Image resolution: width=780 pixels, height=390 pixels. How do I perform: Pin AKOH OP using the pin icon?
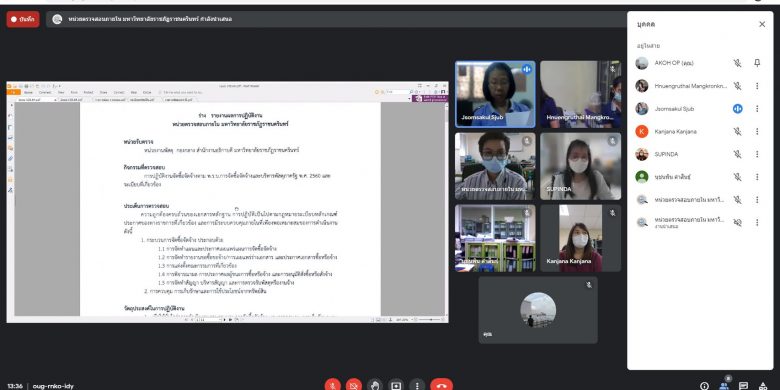click(757, 63)
